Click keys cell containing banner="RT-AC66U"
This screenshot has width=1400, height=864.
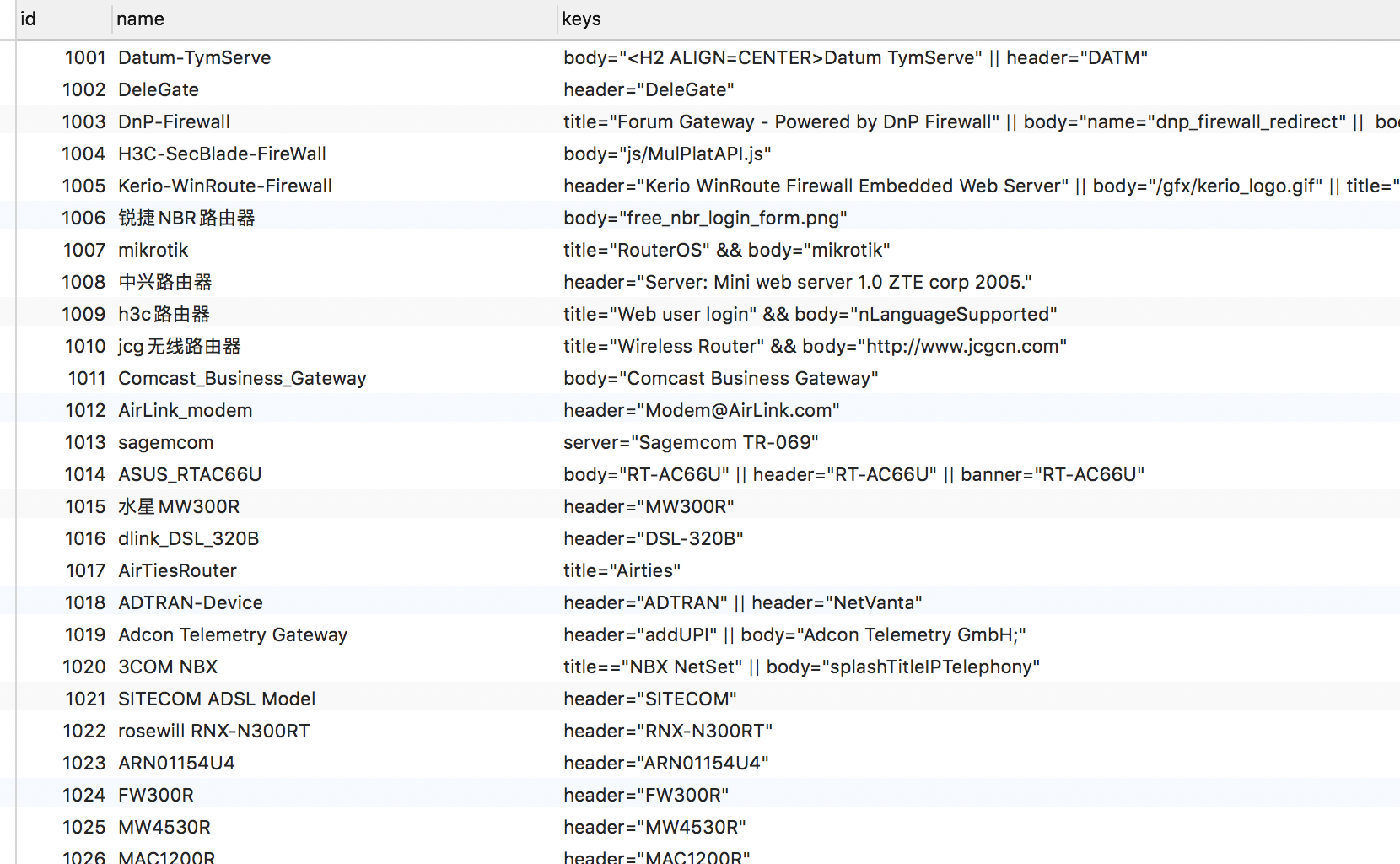point(979,474)
